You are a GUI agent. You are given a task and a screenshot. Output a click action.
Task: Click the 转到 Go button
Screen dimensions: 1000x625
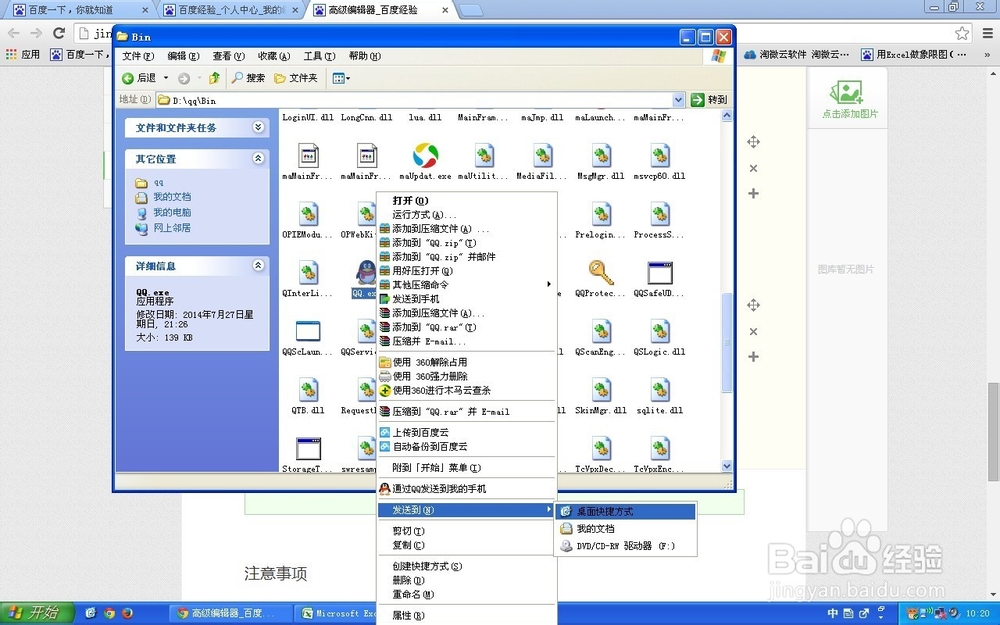click(709, 99)
